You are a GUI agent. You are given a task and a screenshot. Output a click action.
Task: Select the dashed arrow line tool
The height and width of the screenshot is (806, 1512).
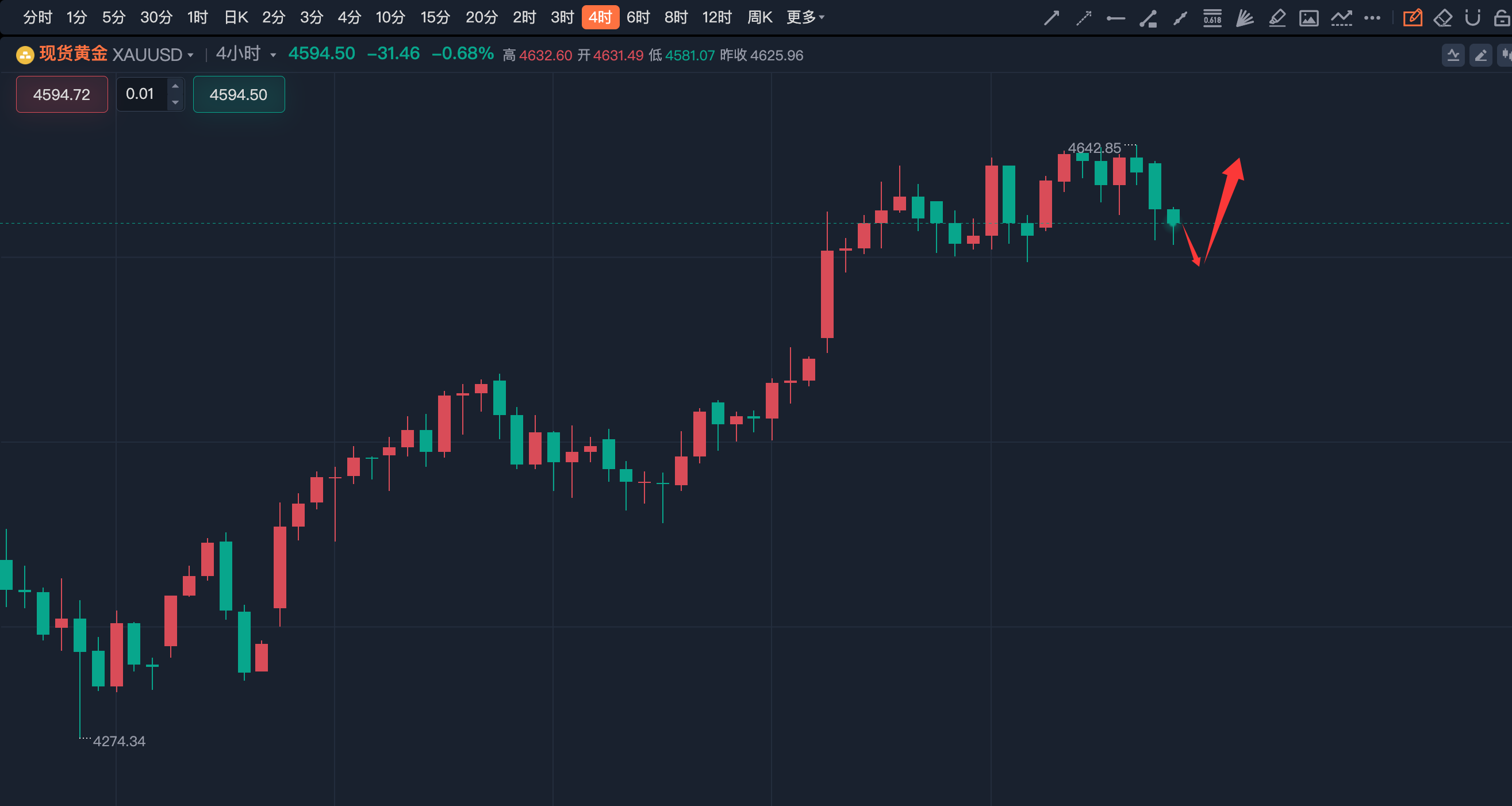1084,18
